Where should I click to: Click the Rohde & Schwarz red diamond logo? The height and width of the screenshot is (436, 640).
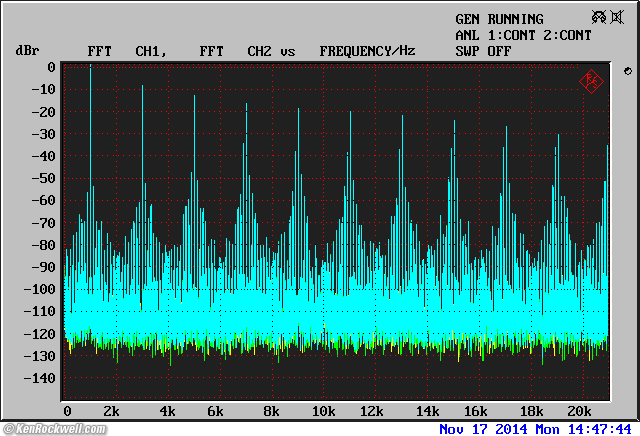point(590,81)
